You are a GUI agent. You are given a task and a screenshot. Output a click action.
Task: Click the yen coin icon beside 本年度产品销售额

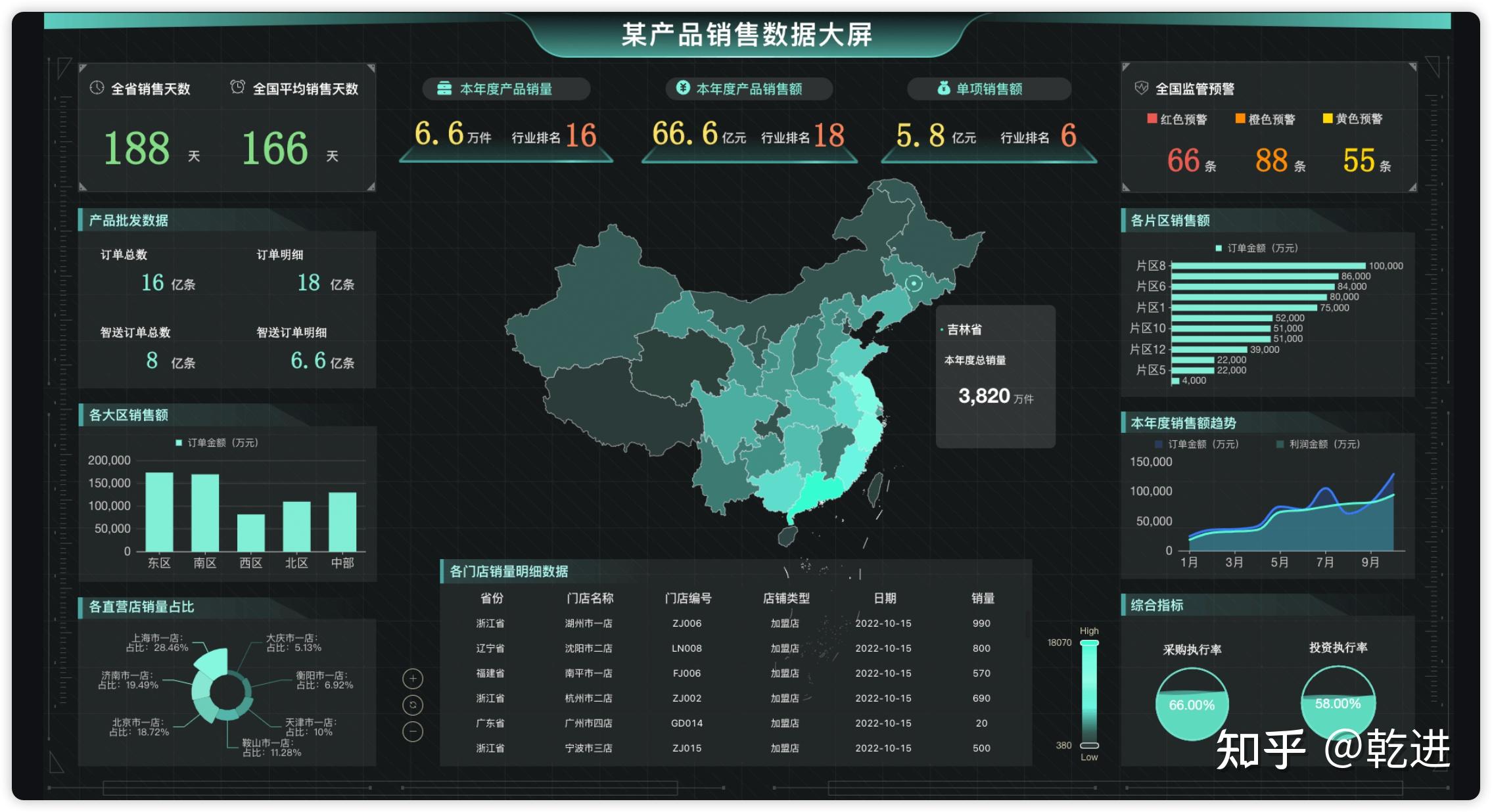[683, 87]
